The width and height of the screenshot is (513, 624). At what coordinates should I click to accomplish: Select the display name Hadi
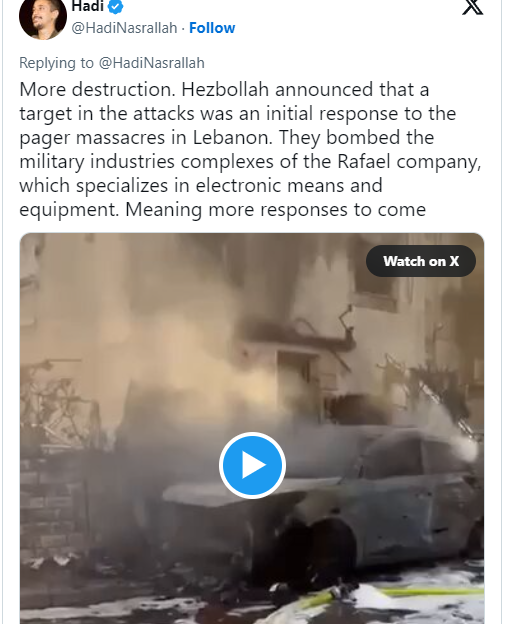point(88,6)
